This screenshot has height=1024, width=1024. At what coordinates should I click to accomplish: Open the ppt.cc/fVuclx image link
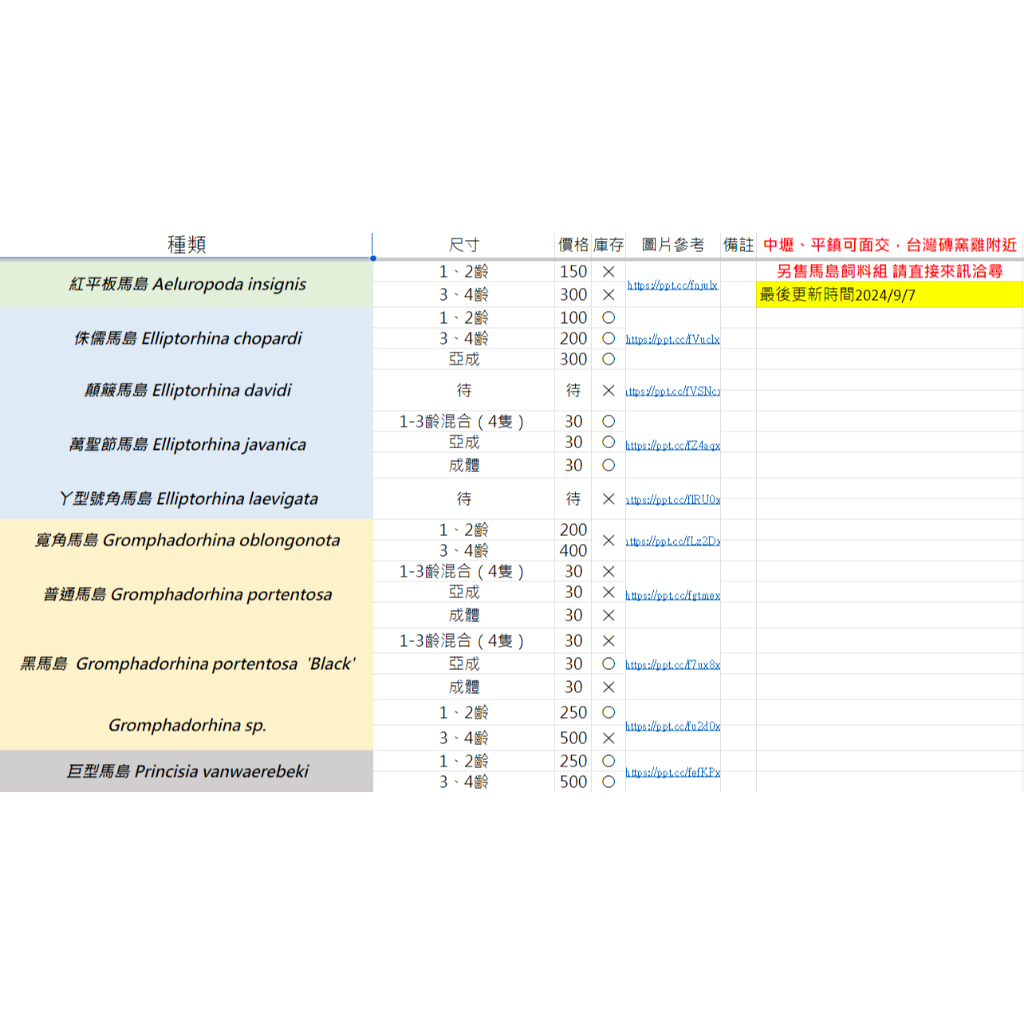[673, 339]
